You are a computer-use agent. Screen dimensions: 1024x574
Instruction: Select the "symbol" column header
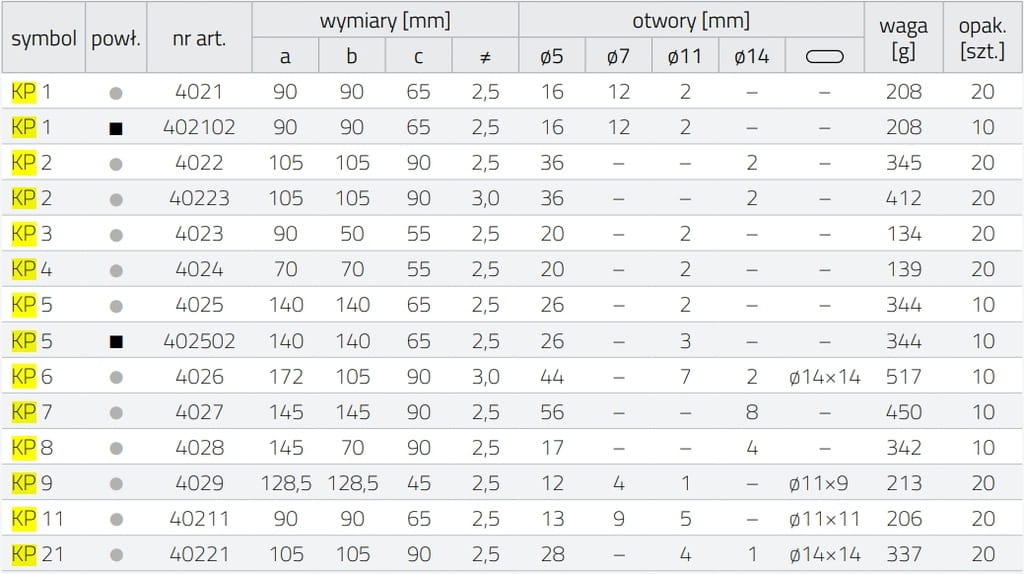tap(44, 39)
